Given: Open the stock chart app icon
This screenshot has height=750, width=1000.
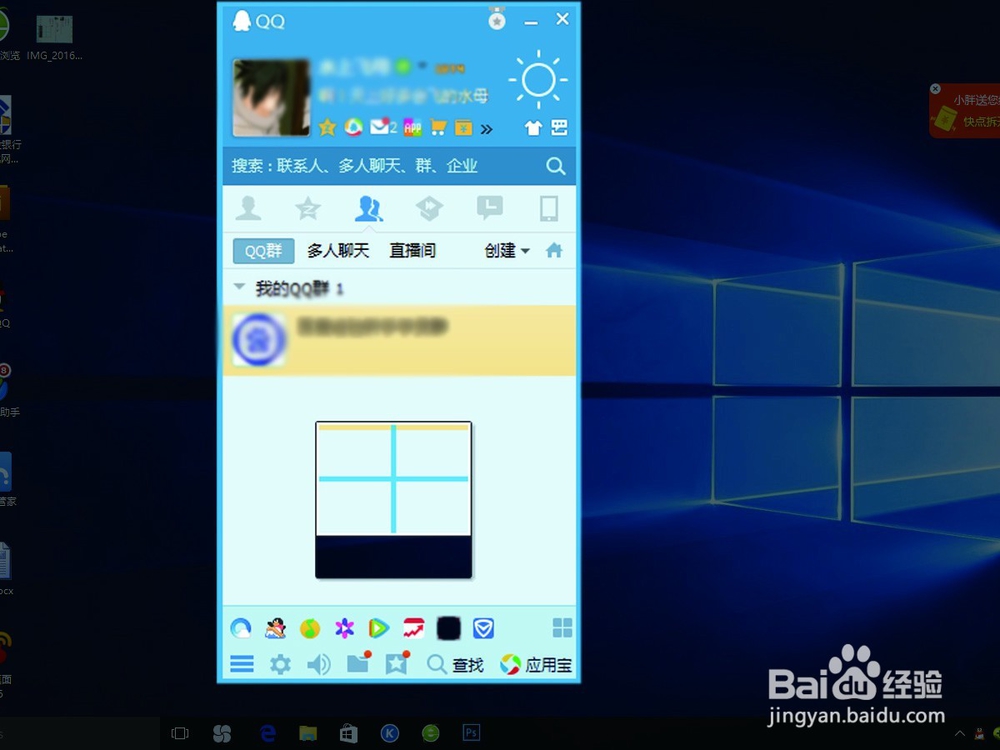Looking at the screenshot, I should tap(413, 629).
